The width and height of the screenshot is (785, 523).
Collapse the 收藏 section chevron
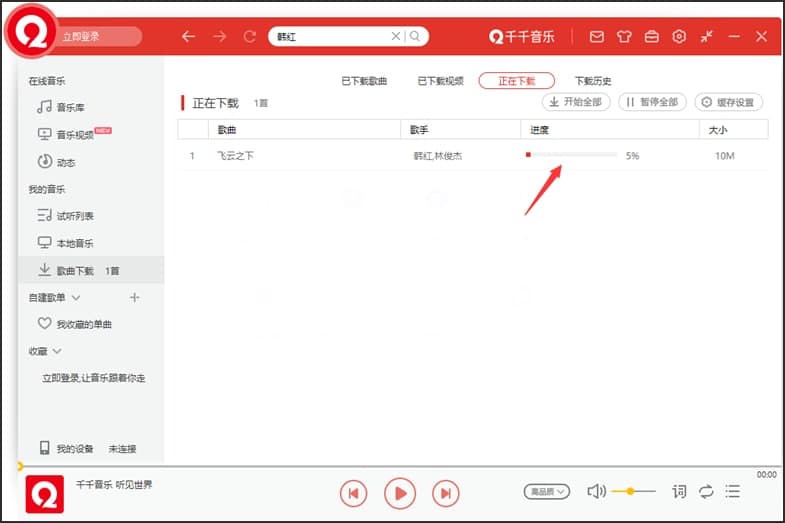pos(57,351)
